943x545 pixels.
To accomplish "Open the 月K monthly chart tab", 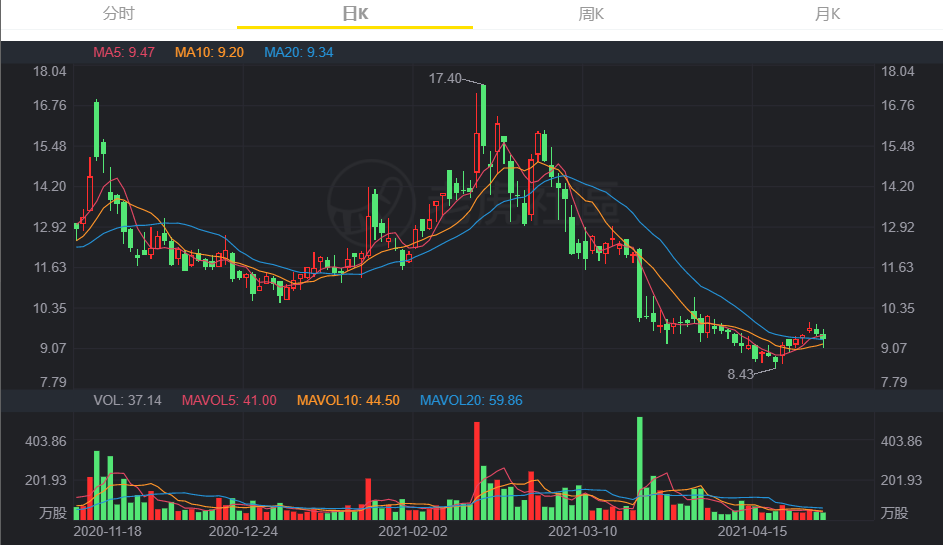I will coord(827,14).
